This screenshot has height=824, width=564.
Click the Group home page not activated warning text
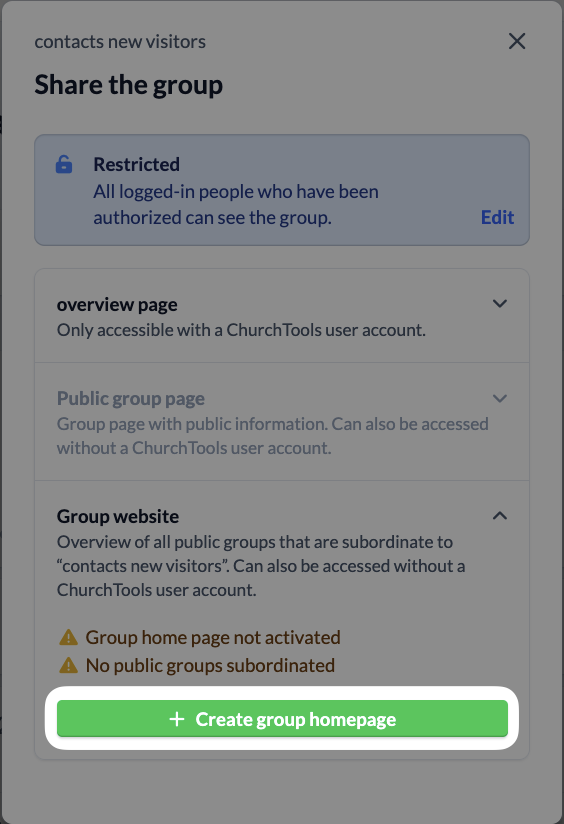pos(213,637)
